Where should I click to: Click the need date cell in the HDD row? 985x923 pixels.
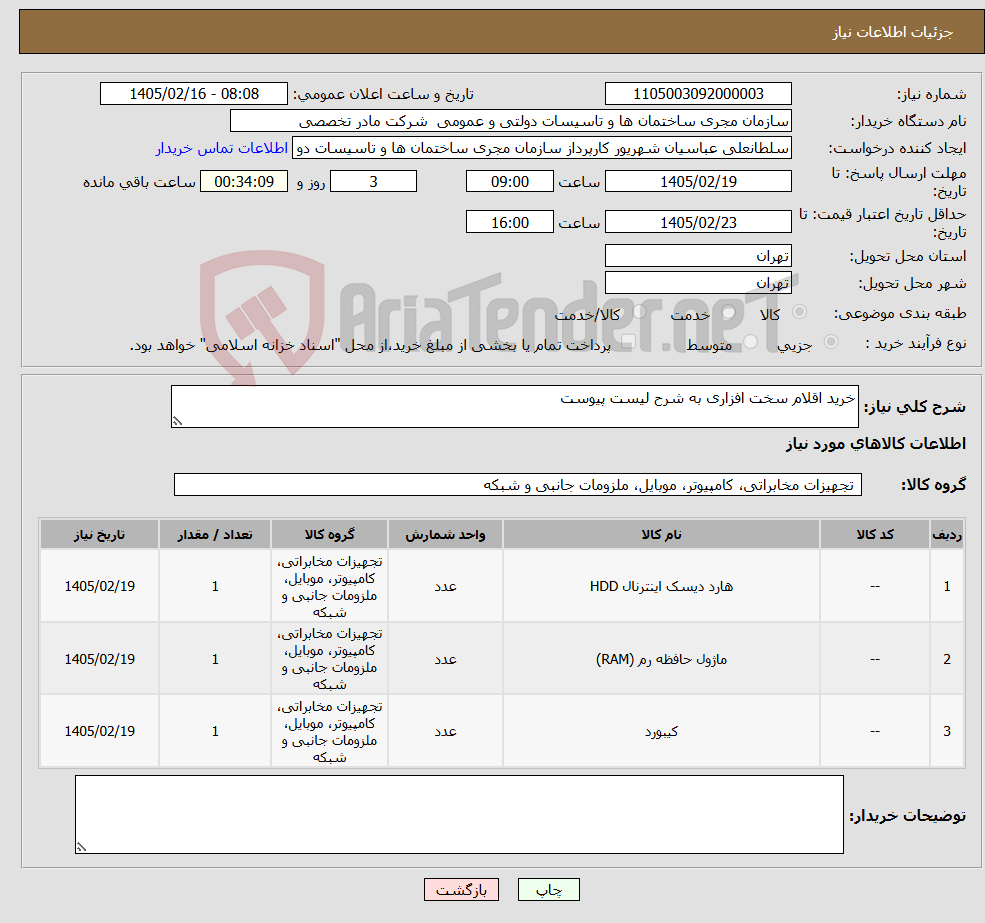coord(99,586)
